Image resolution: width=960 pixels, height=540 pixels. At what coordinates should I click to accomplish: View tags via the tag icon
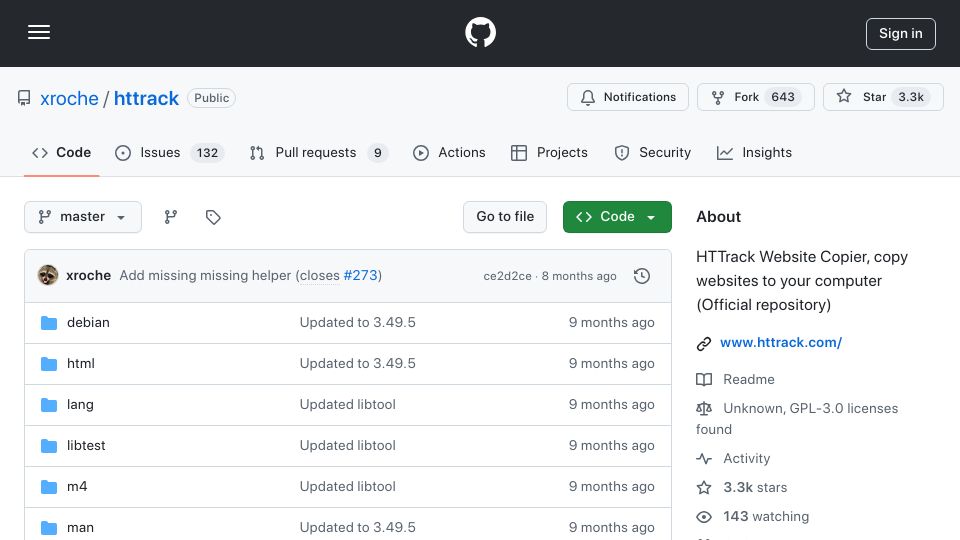tap(213, 217)
